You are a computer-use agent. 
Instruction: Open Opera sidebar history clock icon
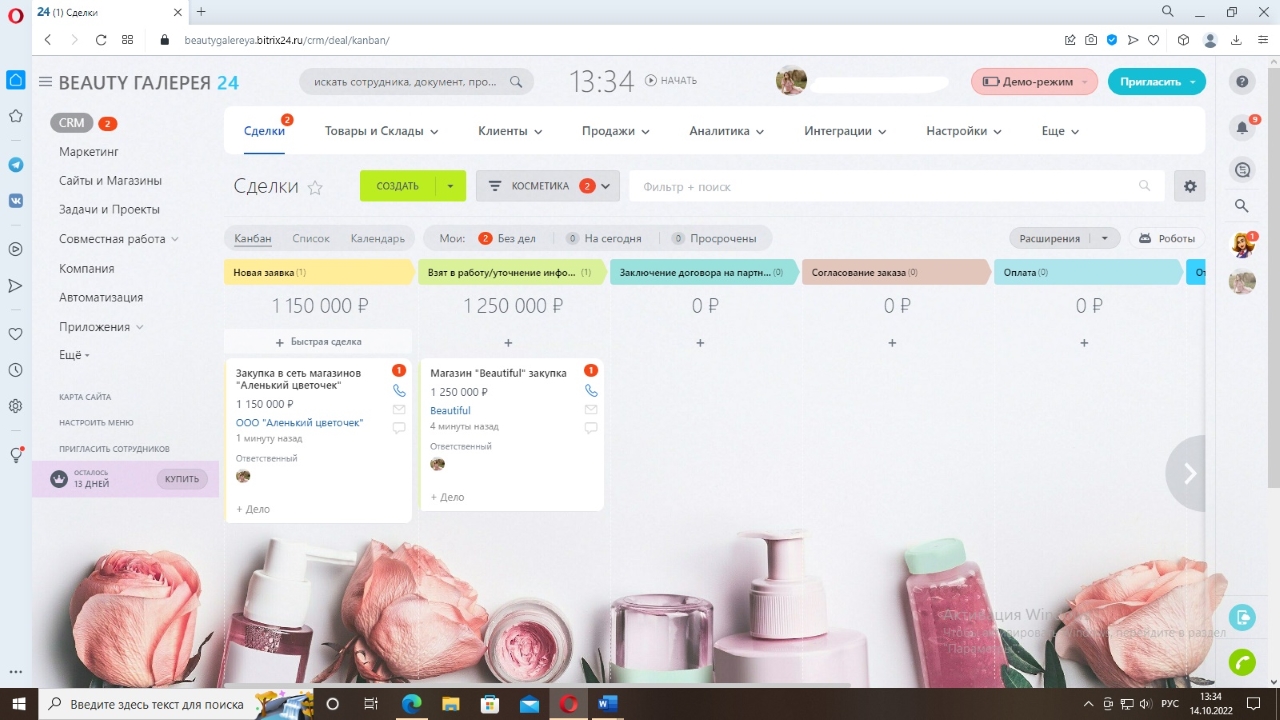(x=16, y=370)
